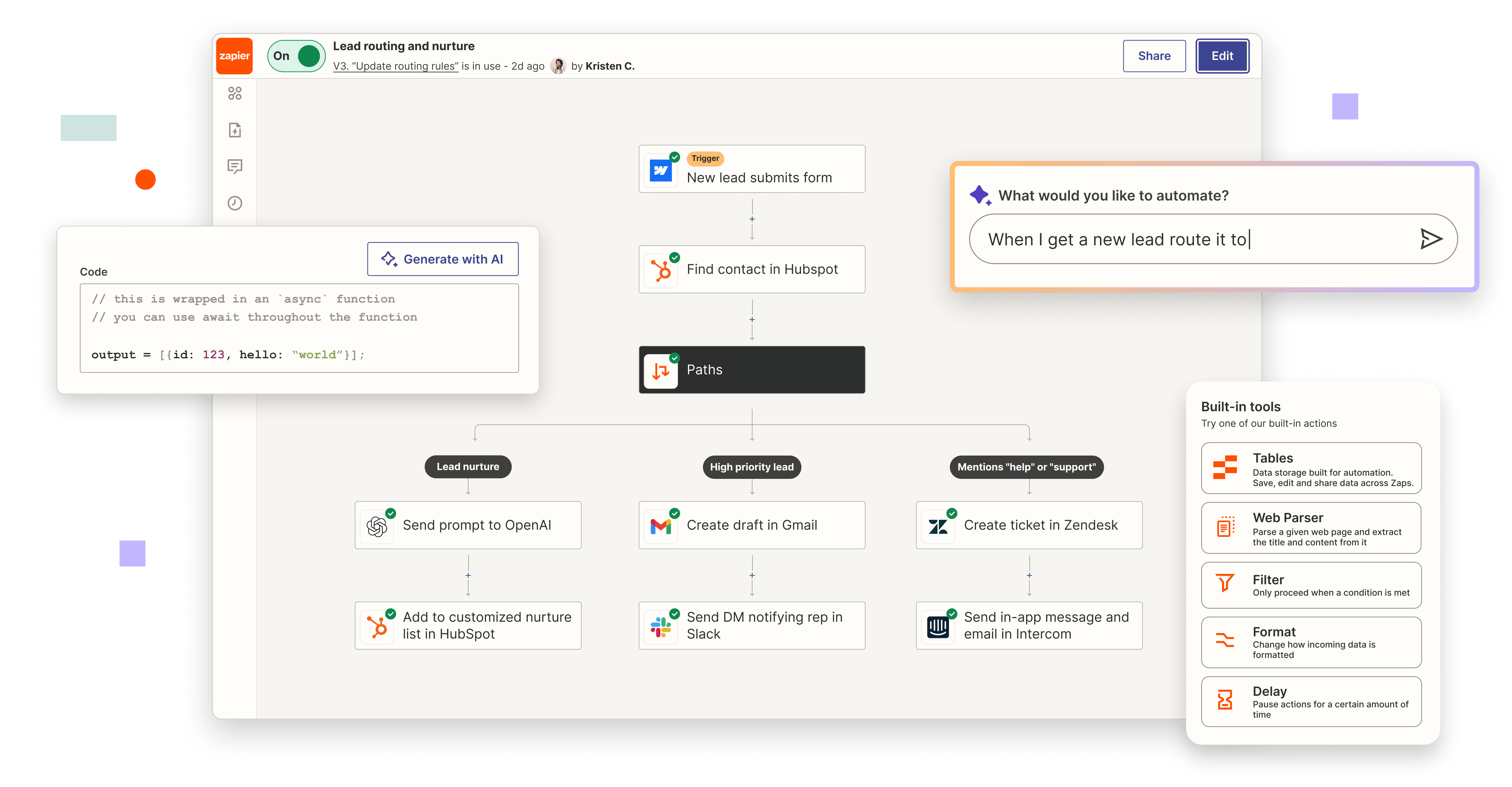The width and height of the screenshot is (1512, 787).
Task: Open the Zap details file icon
Action: coord(235,130)
